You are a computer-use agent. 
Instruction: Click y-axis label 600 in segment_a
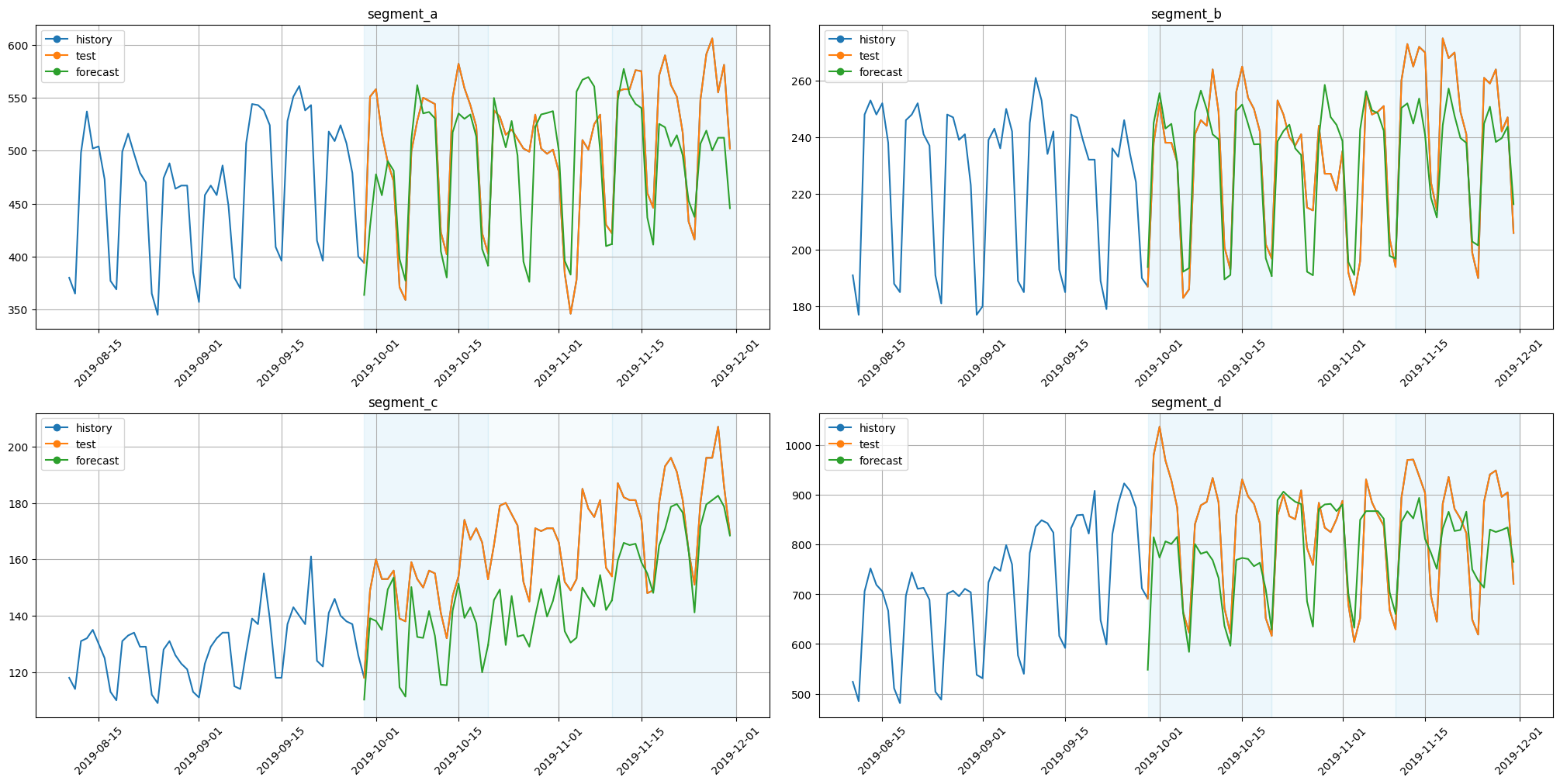click(20, 45)
